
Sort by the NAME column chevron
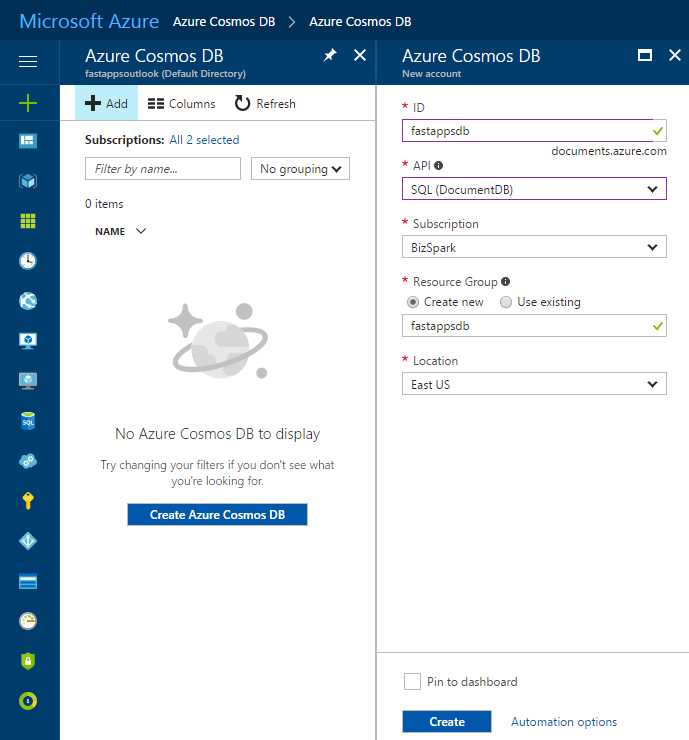click(141, 231)
